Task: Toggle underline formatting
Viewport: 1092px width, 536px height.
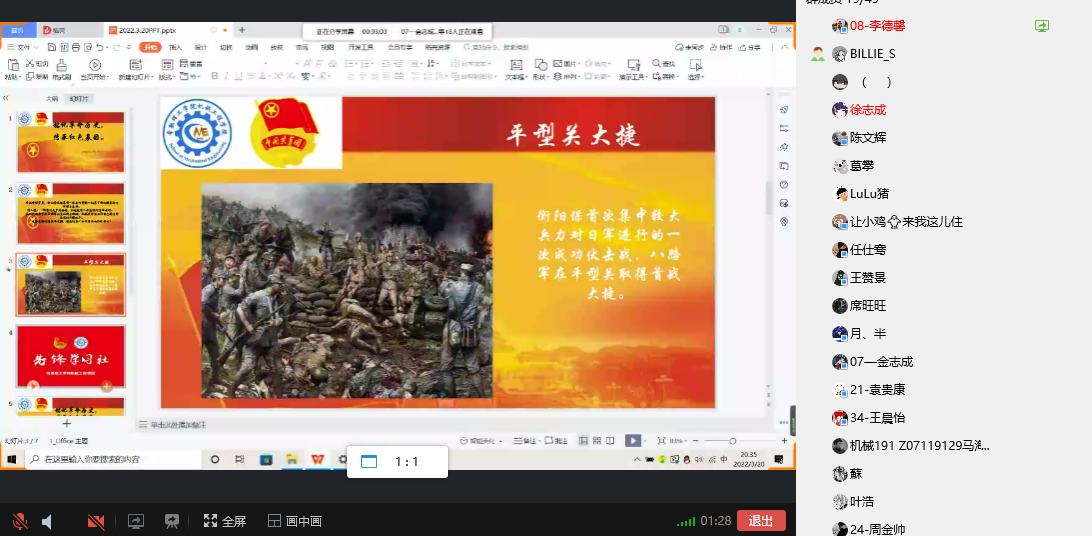Action: (239, 77)
